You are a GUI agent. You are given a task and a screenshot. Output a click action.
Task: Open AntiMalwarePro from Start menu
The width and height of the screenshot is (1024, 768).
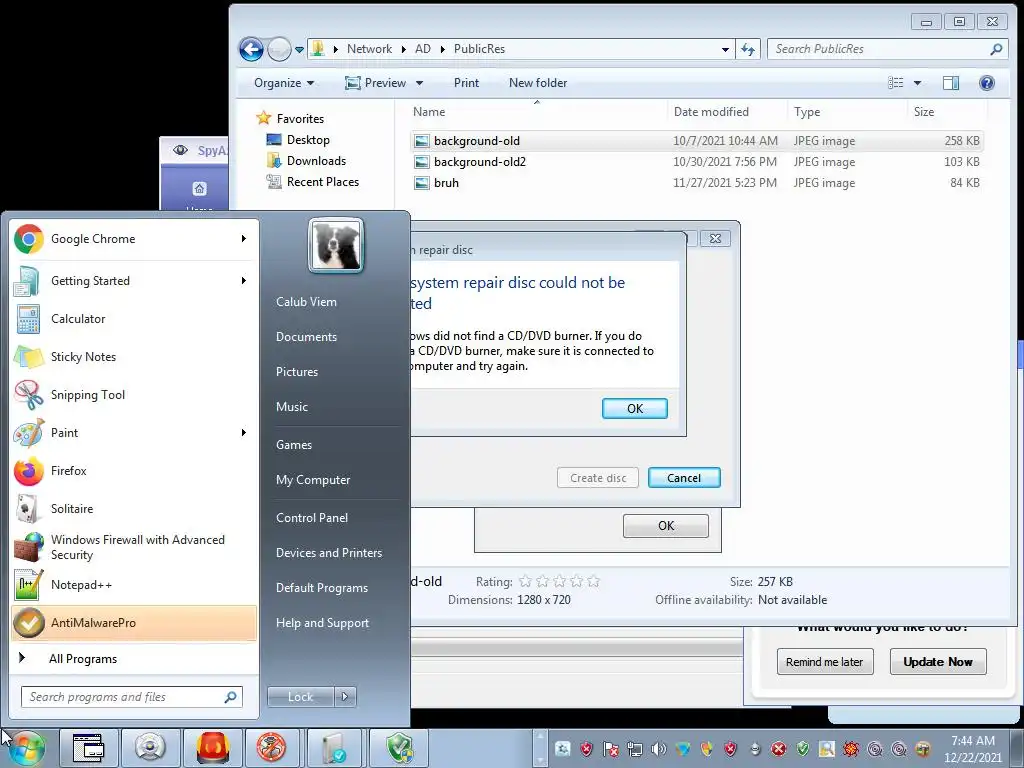134,622
